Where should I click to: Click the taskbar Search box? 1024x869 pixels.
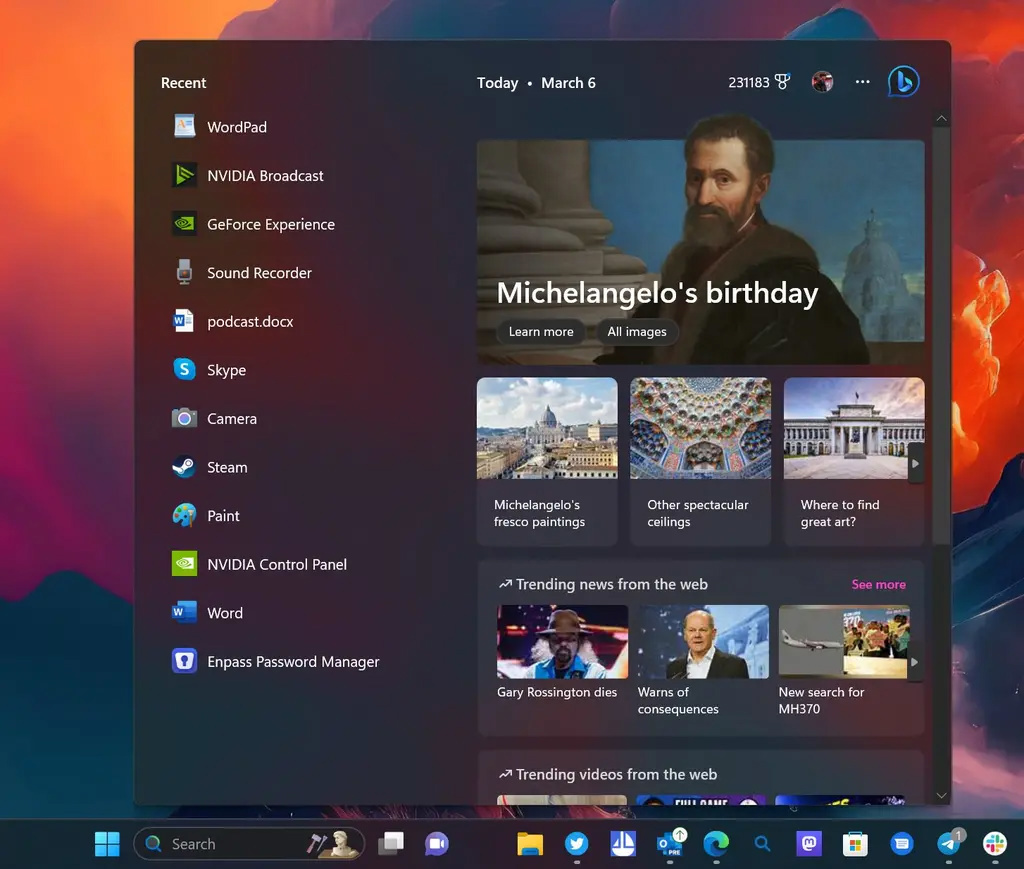point(230,844)
